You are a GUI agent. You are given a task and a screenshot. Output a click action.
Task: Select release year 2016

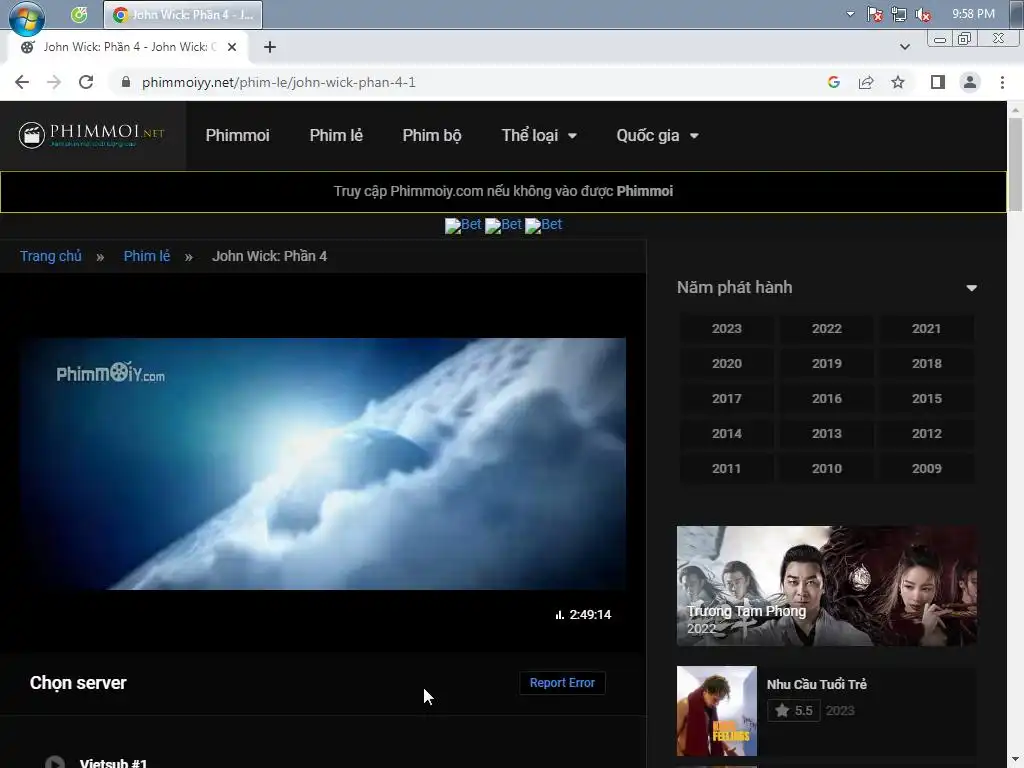tap(827, 398)
